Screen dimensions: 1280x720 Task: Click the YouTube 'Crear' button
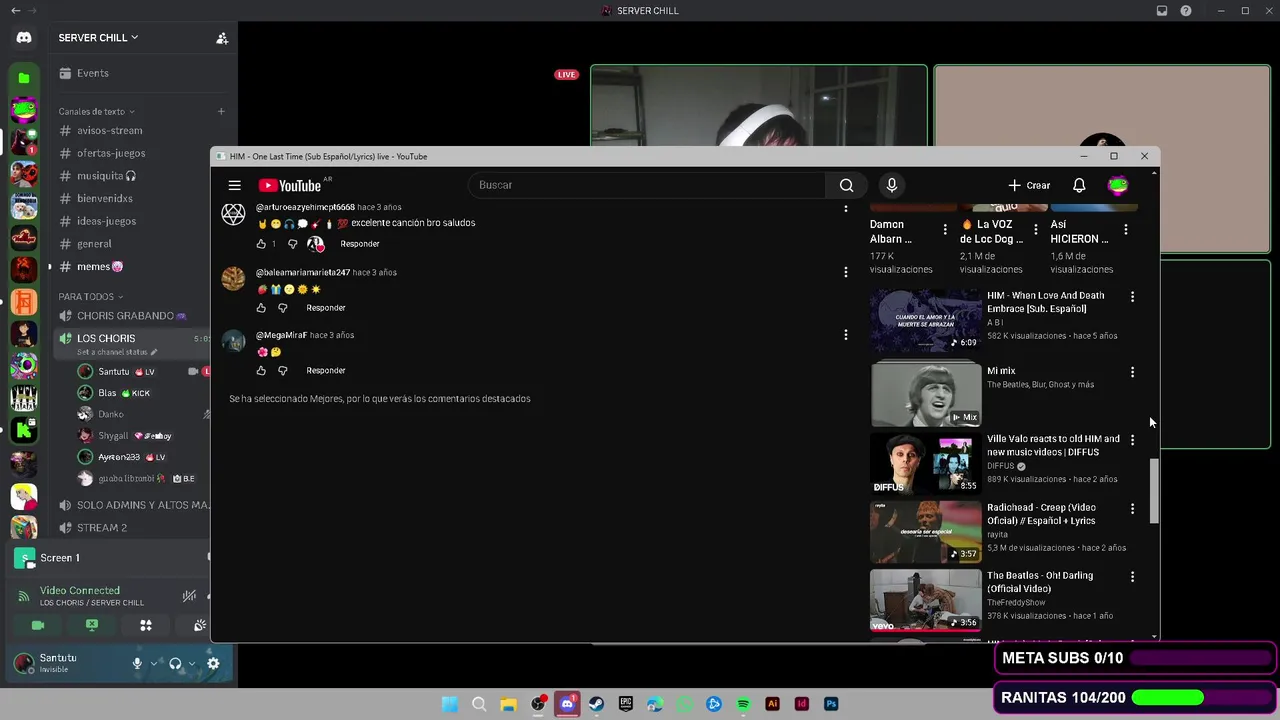[1029, 185]
